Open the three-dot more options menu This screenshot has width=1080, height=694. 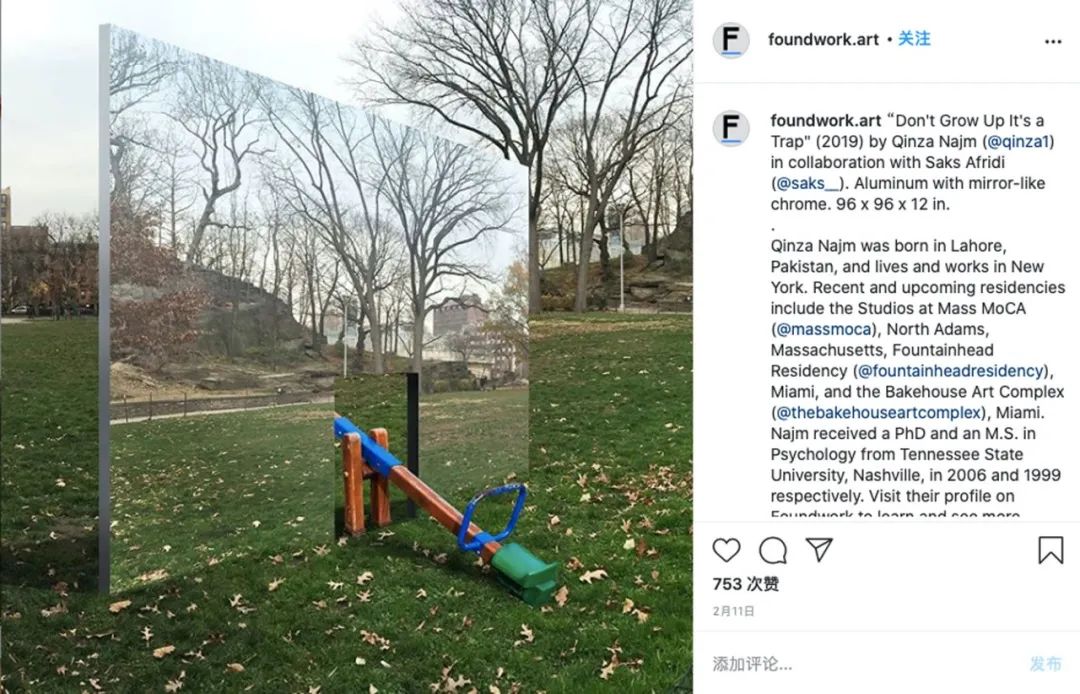1052,42
